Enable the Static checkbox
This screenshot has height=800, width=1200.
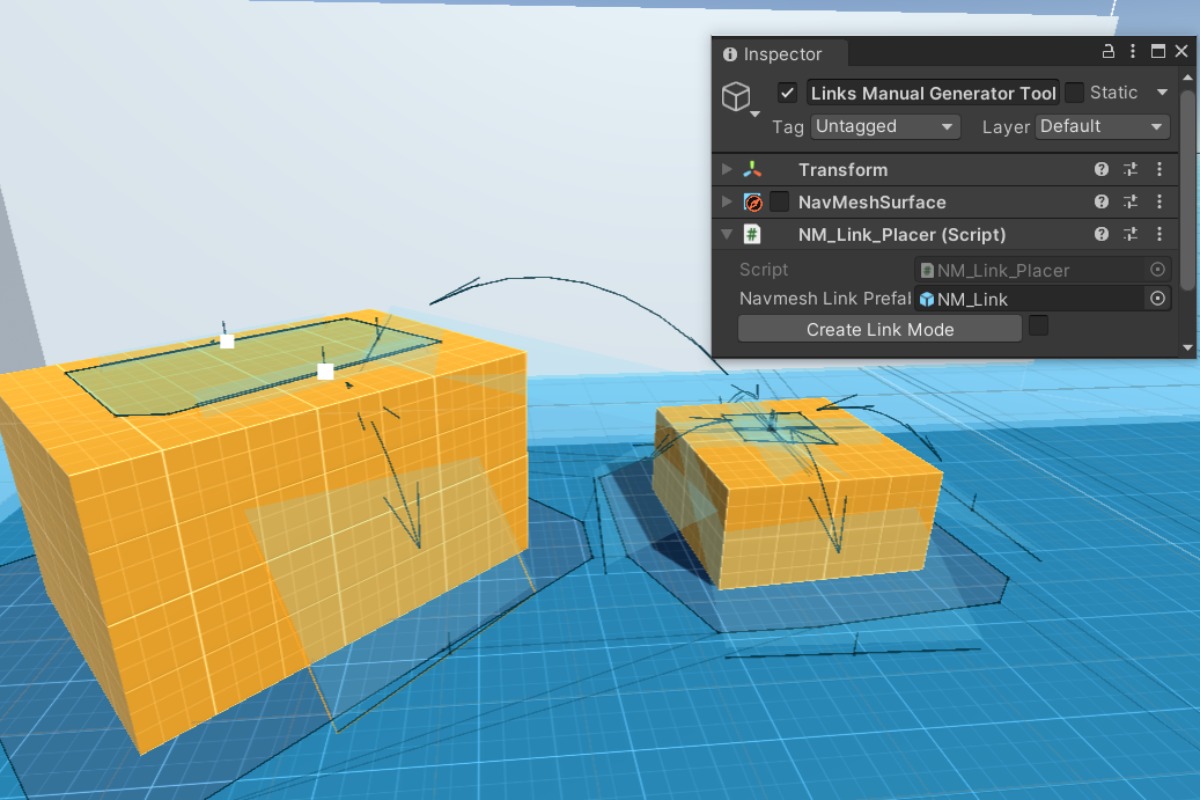click(1074, 93)
